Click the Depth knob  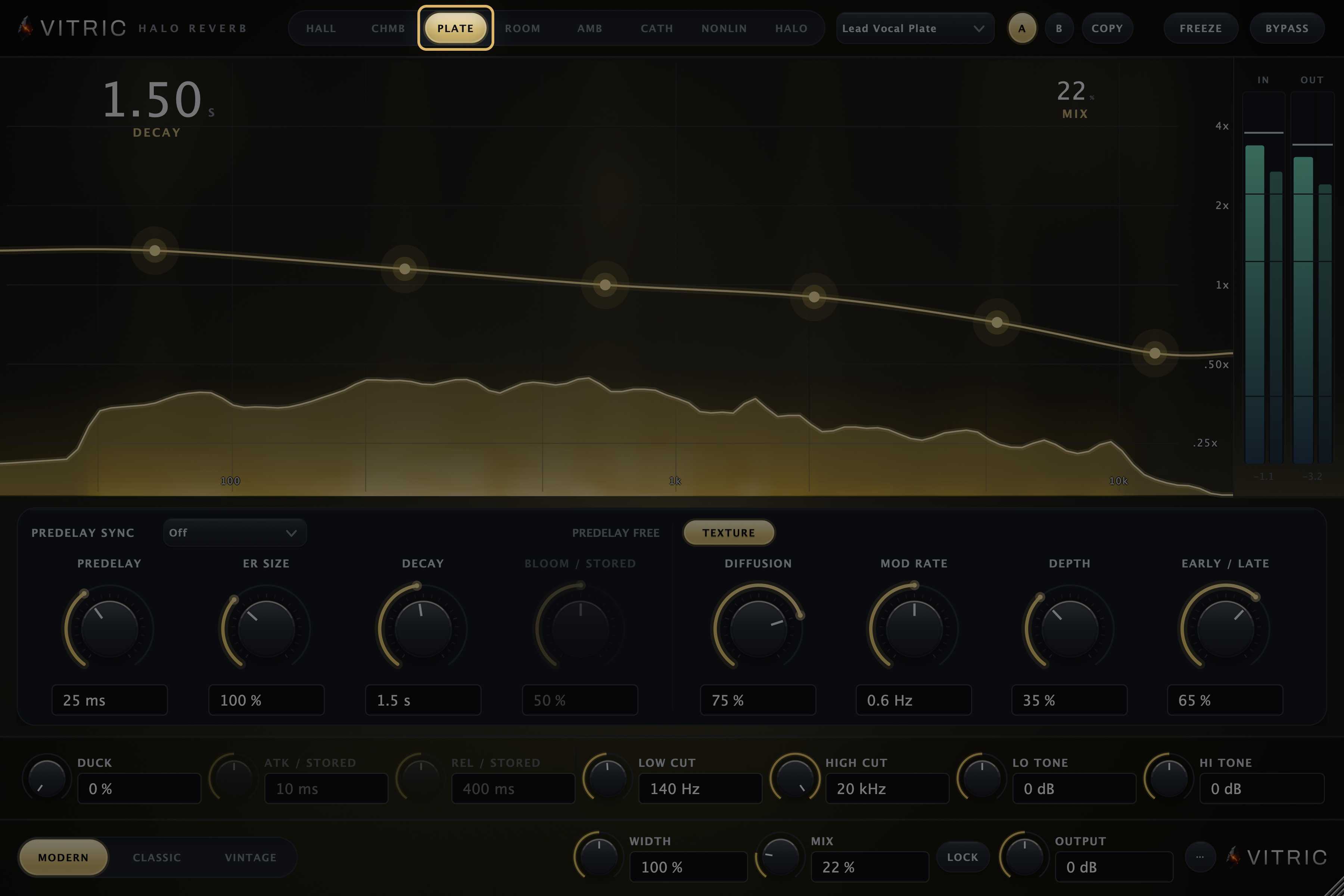(x=1070, y=629)
